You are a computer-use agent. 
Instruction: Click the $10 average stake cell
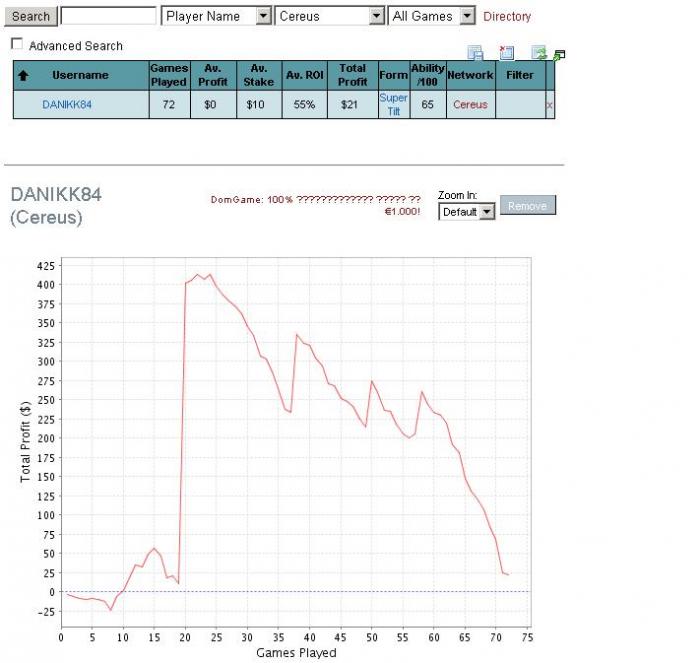coord(259,105)
